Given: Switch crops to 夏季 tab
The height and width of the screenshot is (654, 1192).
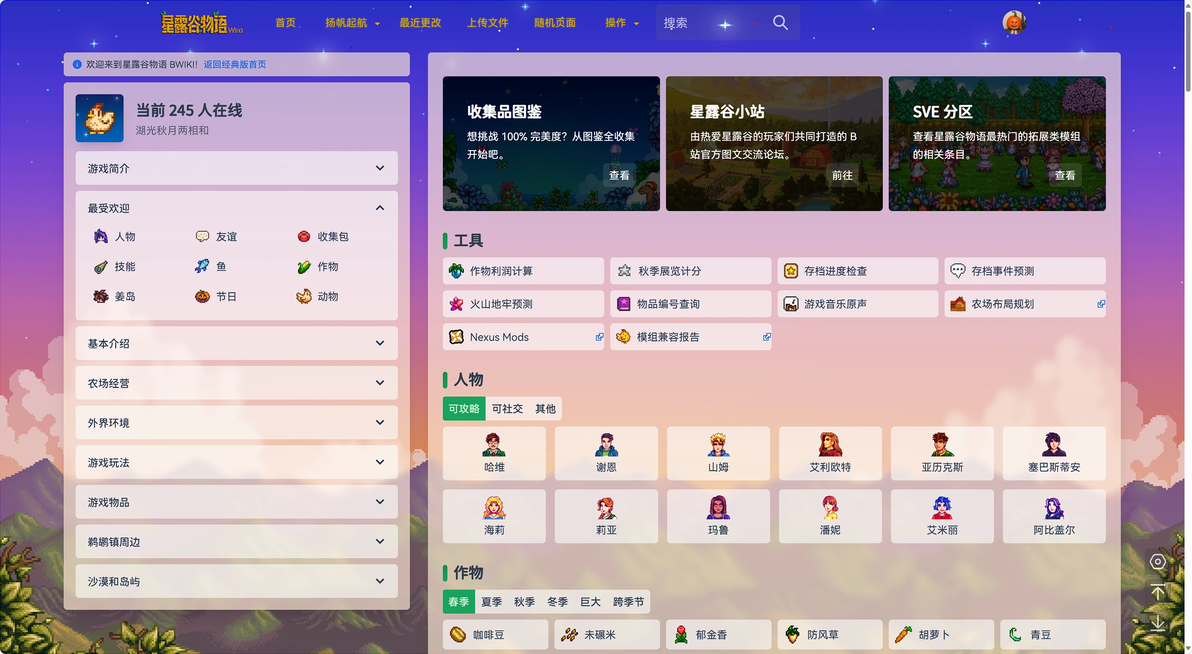Looking at the screenshot, I should (x=491, y=602).
